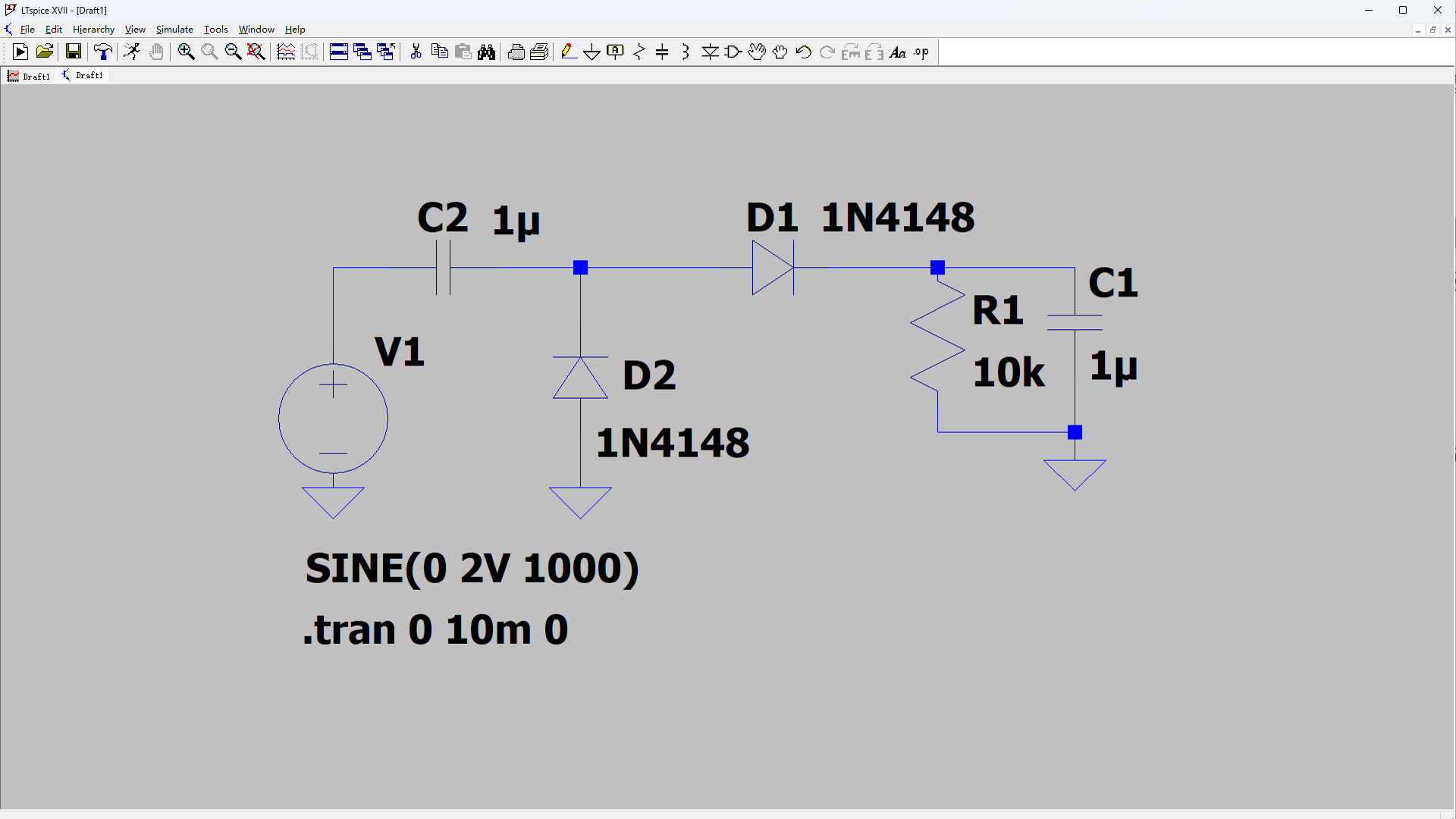
Task: Open the Simulate menu
Action: point(174,30)
